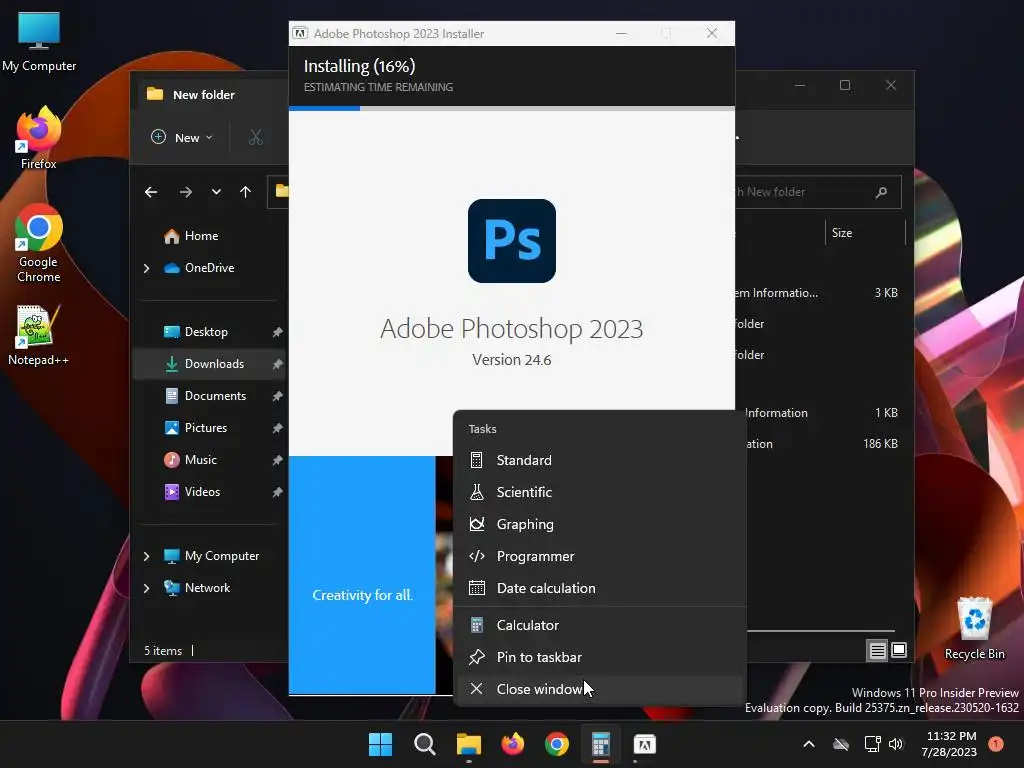The image size is (1024, 768).
Task: Click the OneDrive cloud tray icon
Action: pos(841,744)
